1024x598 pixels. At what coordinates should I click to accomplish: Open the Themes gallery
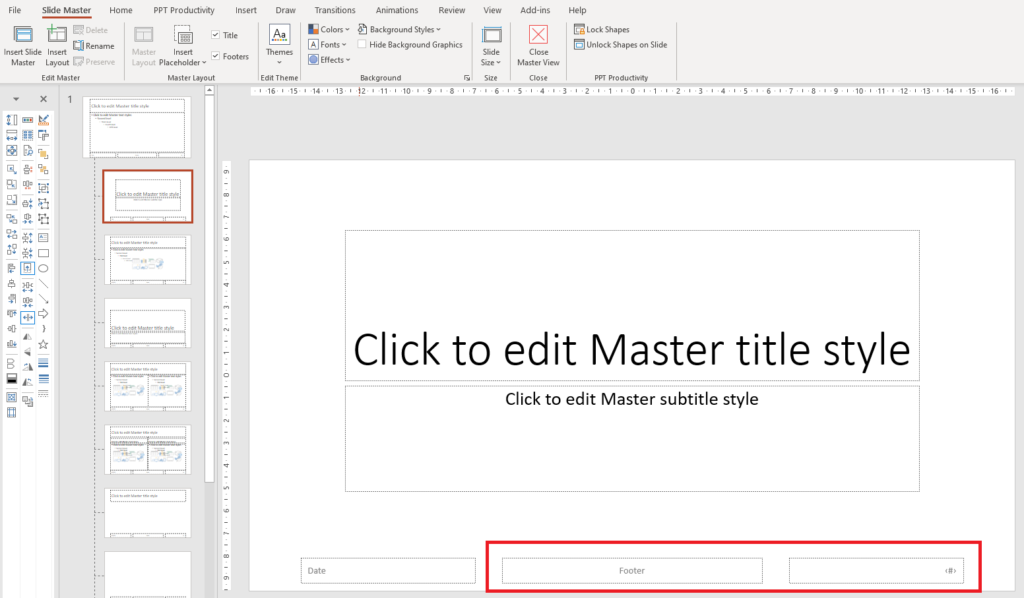click(279, 45)
